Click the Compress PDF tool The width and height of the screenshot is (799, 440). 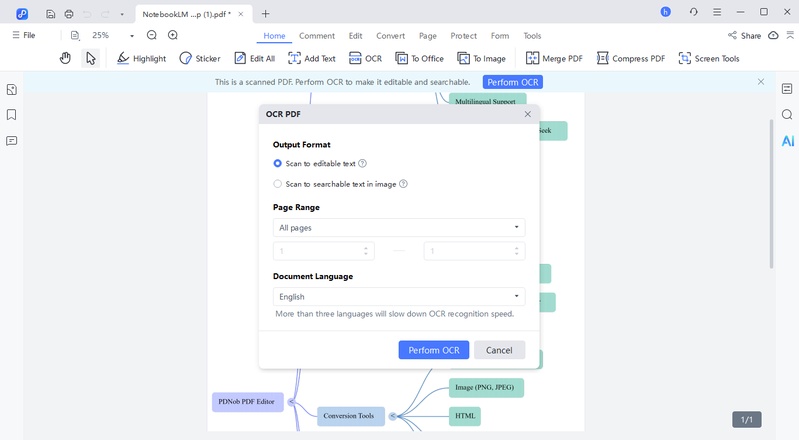pos(631,58)
